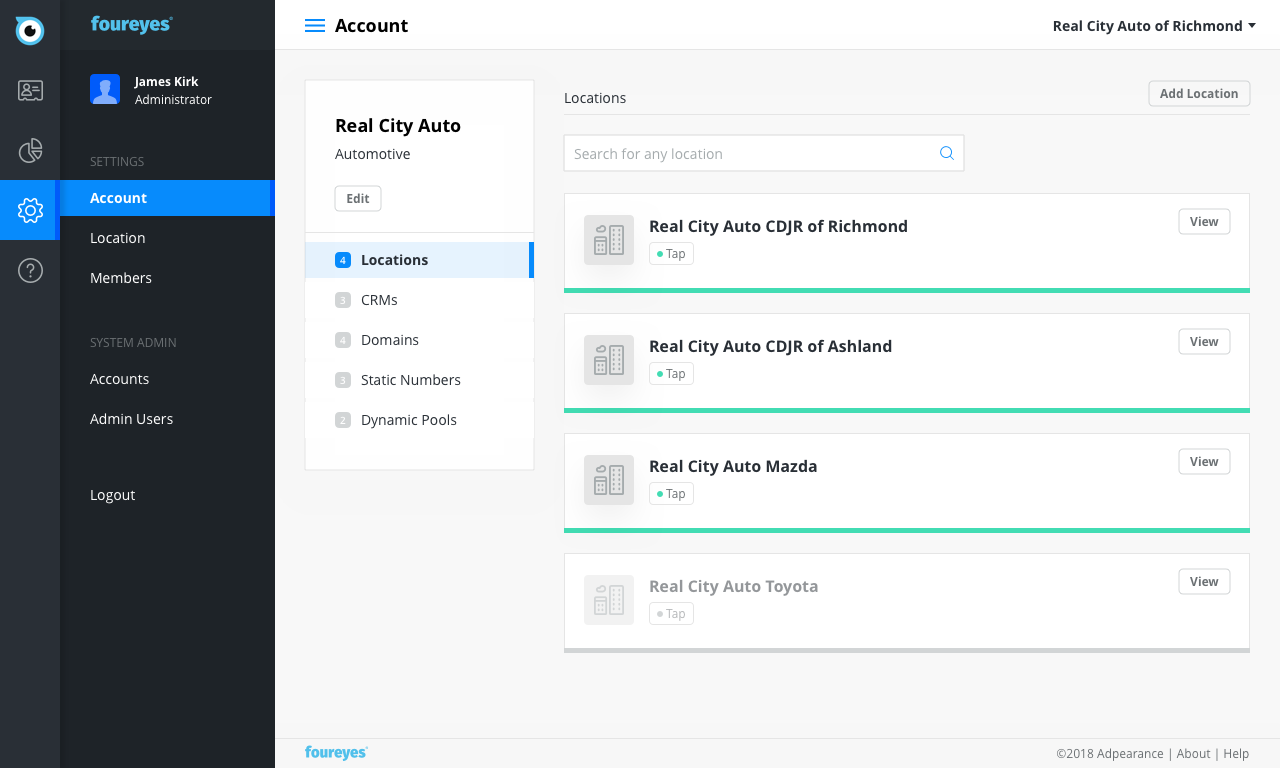Click Edit button for Real City Auto
Image resolution: width=1280 pixels, height=768 pixels.
tap(358, 198)
